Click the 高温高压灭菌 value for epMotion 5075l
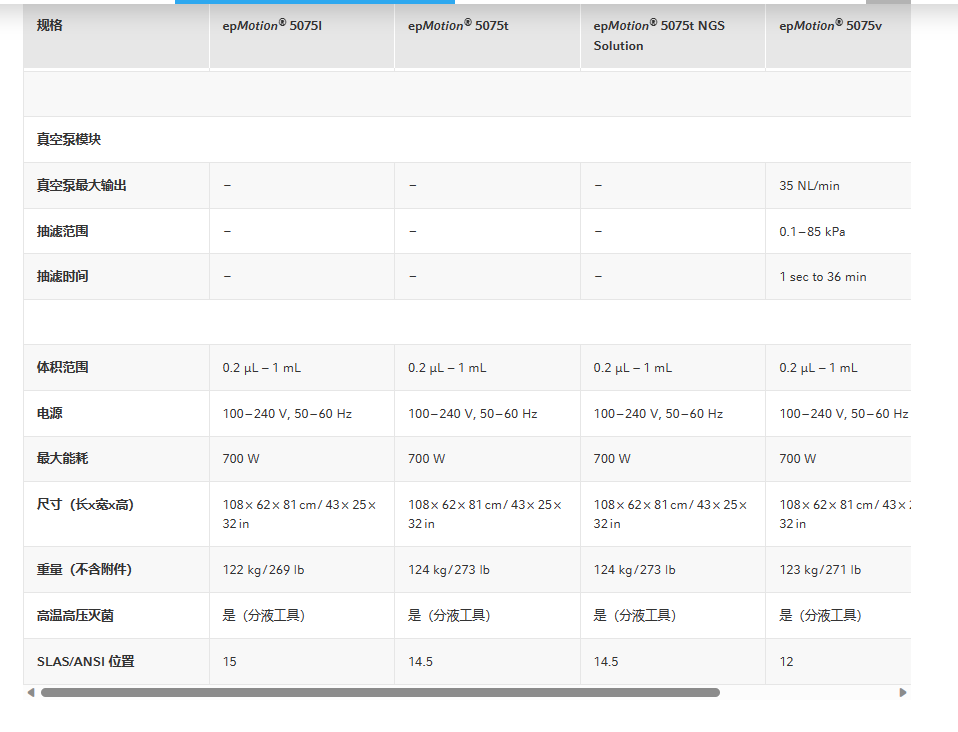958x732 pixels. tap(264, 615)
